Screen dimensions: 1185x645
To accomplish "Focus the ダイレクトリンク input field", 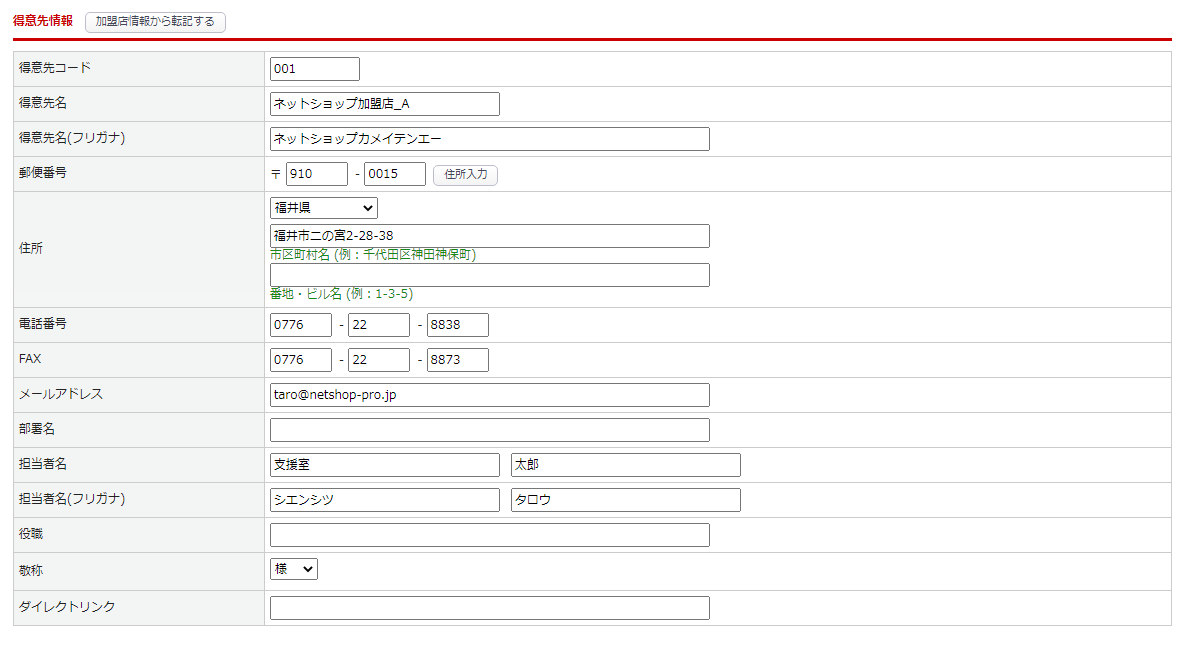I will [489, 608].
